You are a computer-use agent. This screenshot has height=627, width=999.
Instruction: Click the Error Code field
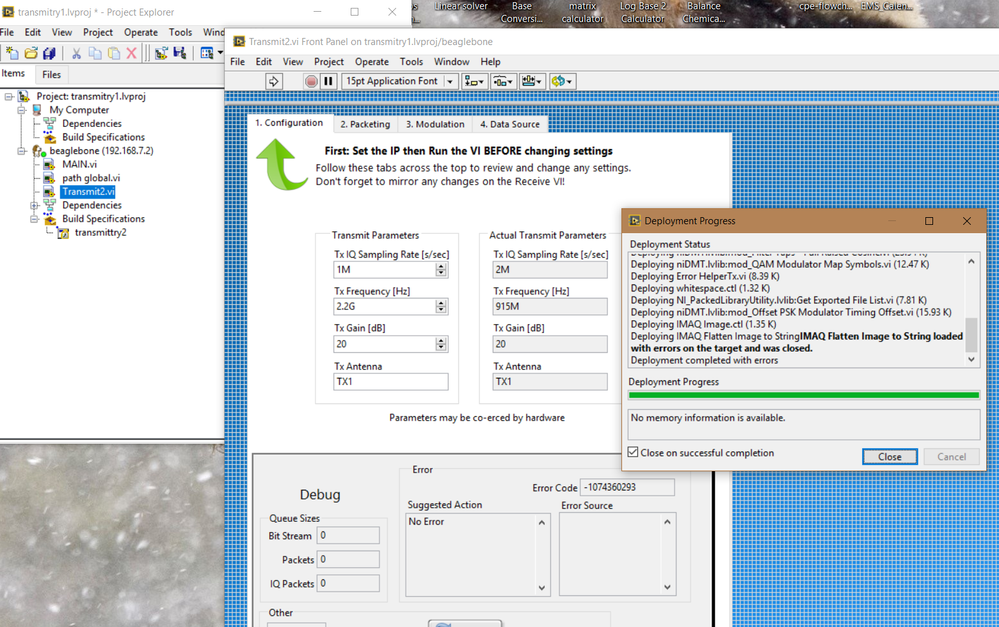coord(627,487)
